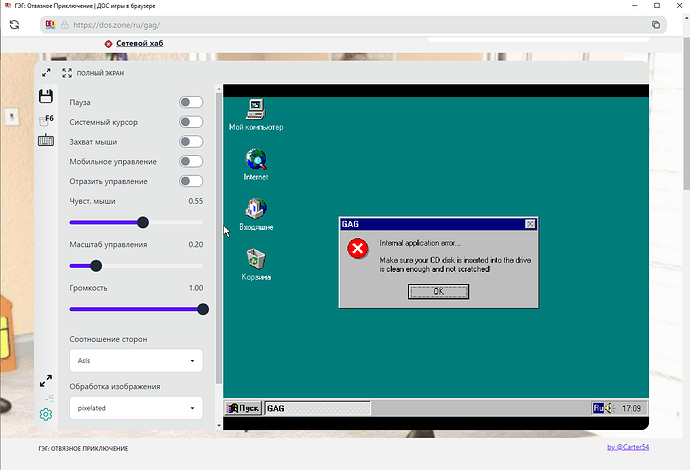The image size is (690, 470).
Task: Open the 'Обработка изображения' pixelated dropdown
Action: [136, 408]
